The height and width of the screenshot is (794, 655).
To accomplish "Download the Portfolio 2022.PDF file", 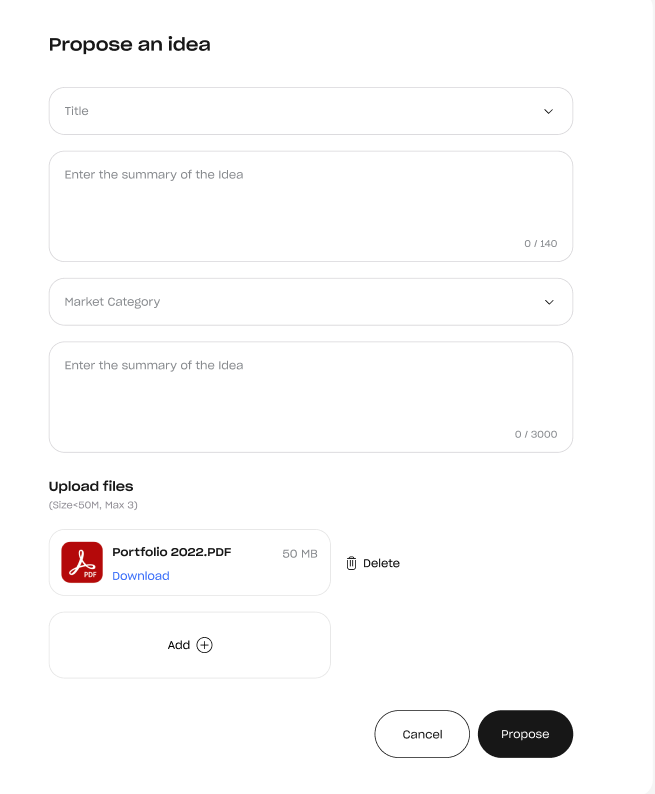I will [x=141, y=576].
